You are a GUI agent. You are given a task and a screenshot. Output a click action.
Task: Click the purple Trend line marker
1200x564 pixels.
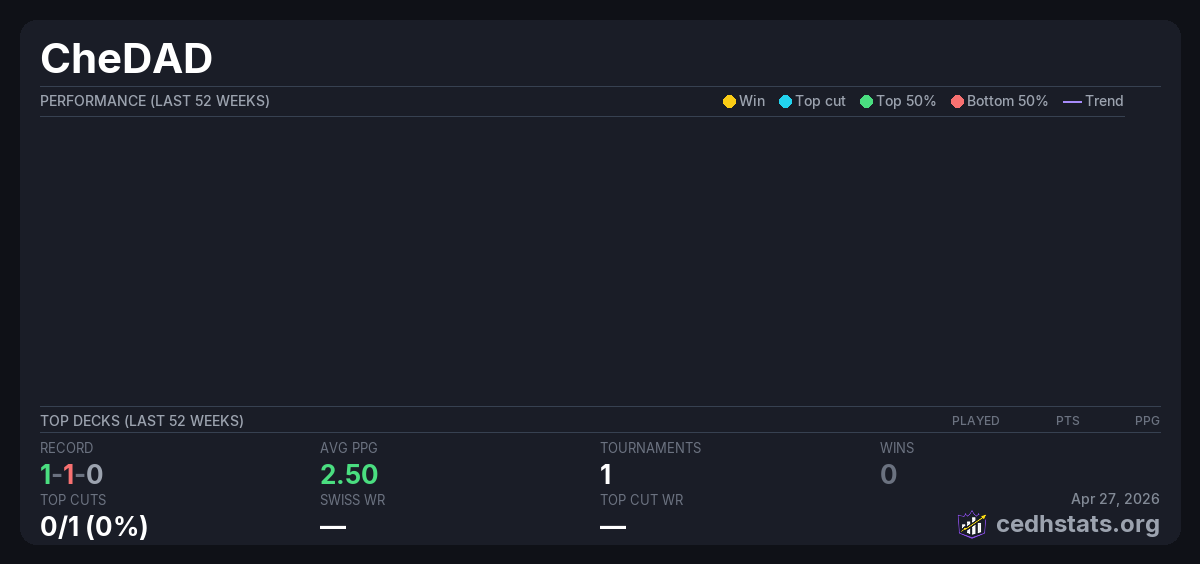click(1072, 101)
